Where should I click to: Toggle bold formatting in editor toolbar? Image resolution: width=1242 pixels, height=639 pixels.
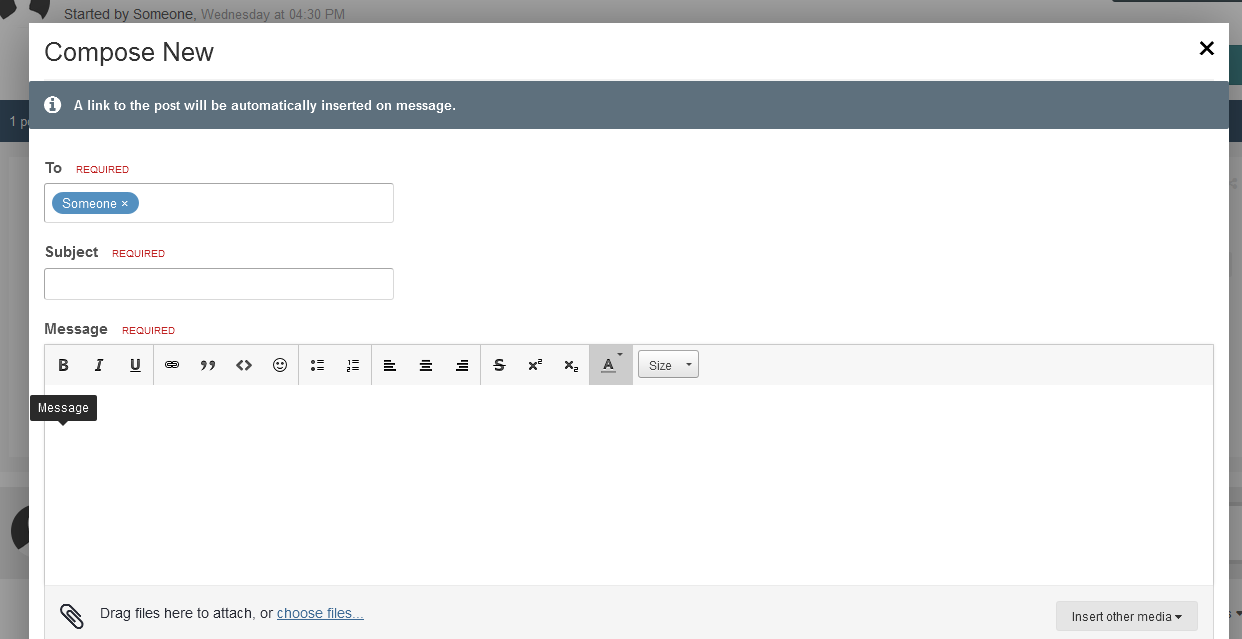(x=63, y=365)
